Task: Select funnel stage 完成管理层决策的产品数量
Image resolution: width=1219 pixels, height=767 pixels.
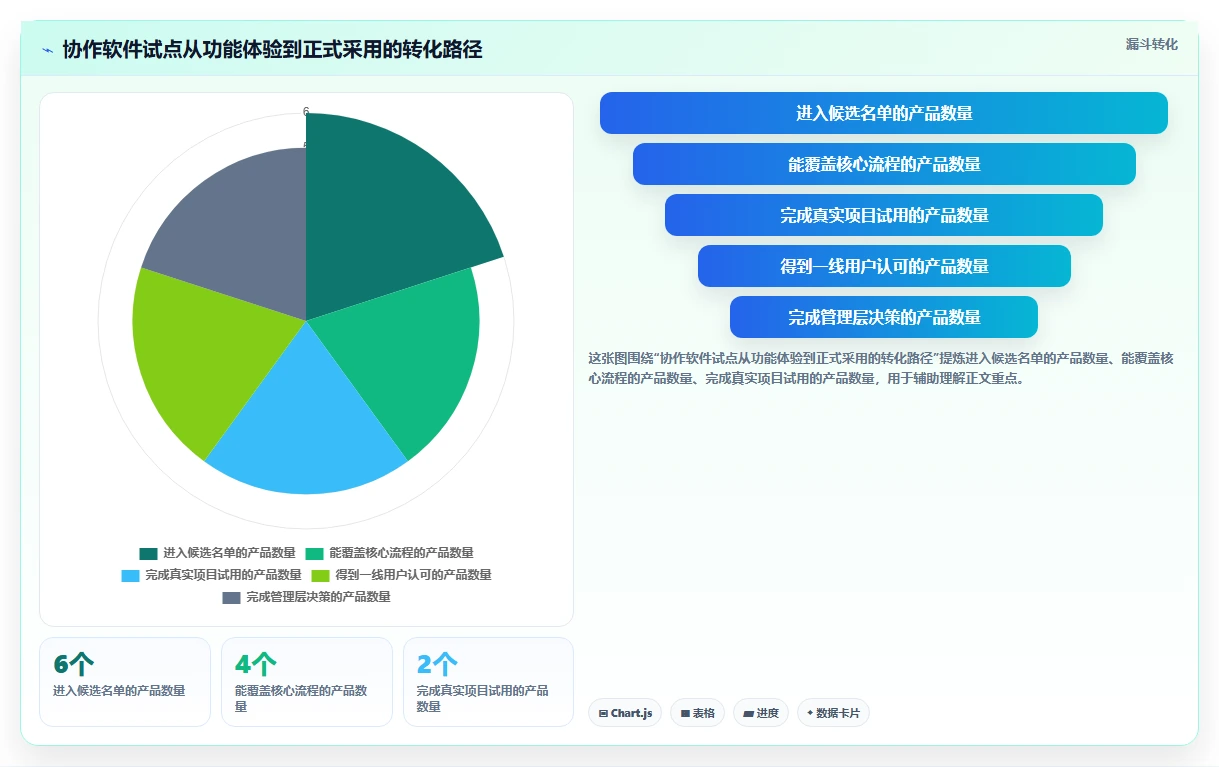Action: (884, 317)
